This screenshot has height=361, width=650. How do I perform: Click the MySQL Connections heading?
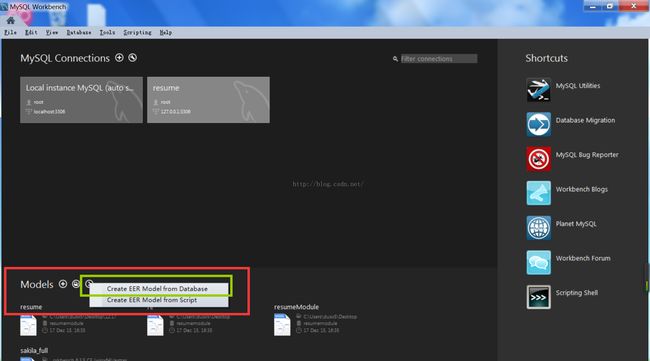click(x=65, y=58)
